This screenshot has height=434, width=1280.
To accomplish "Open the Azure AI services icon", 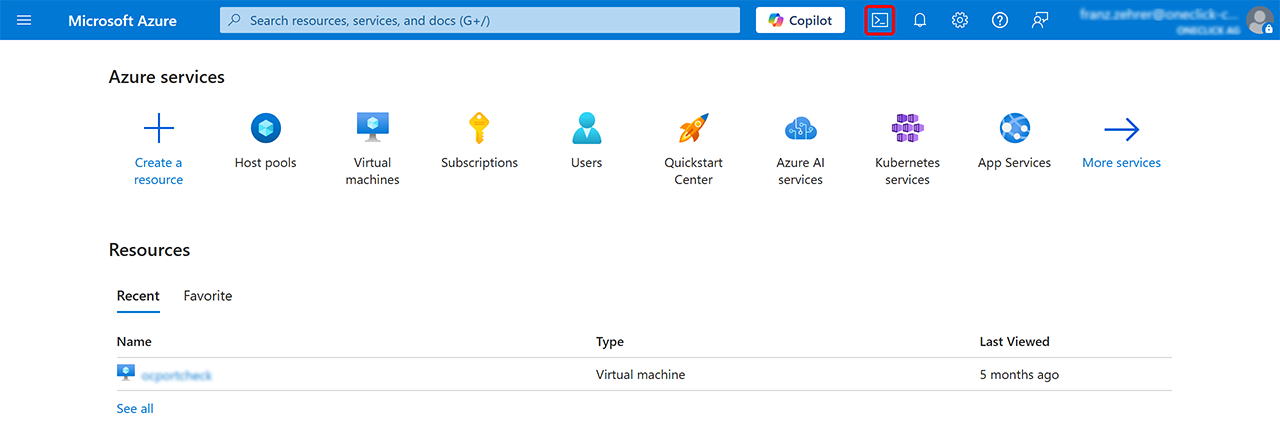I will 800,129.
